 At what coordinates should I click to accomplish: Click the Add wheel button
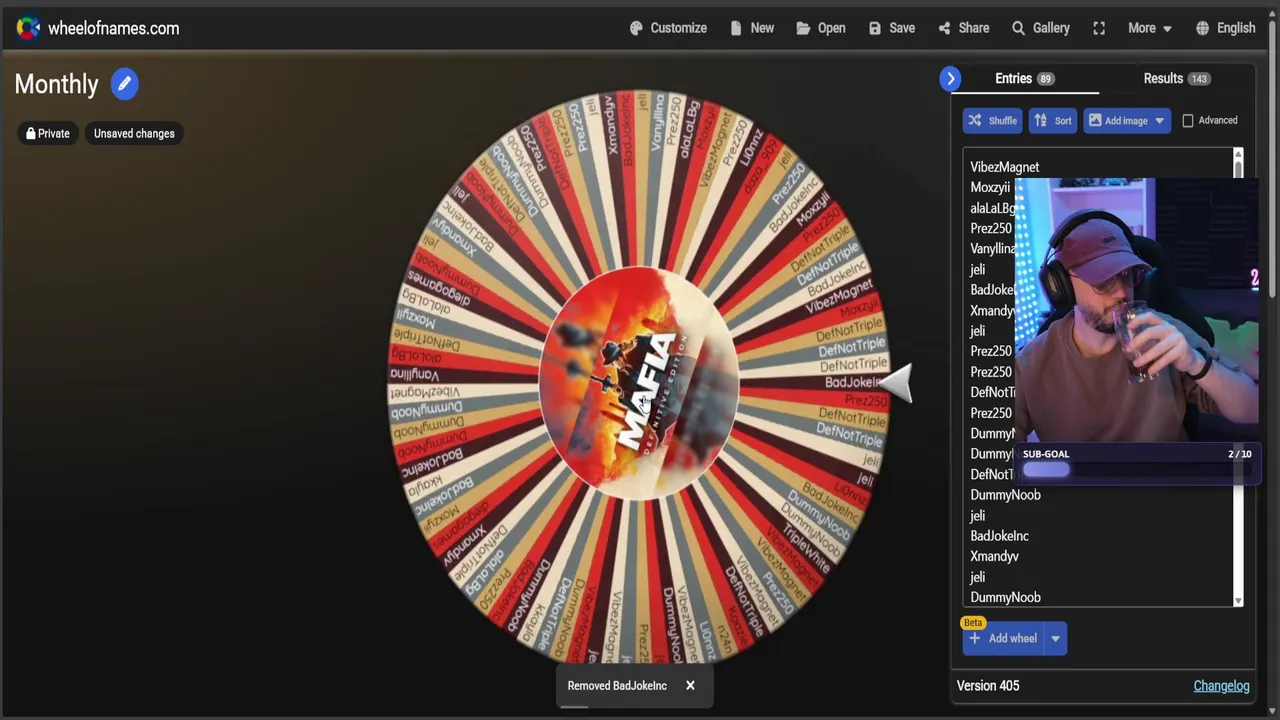[1003, 638]
